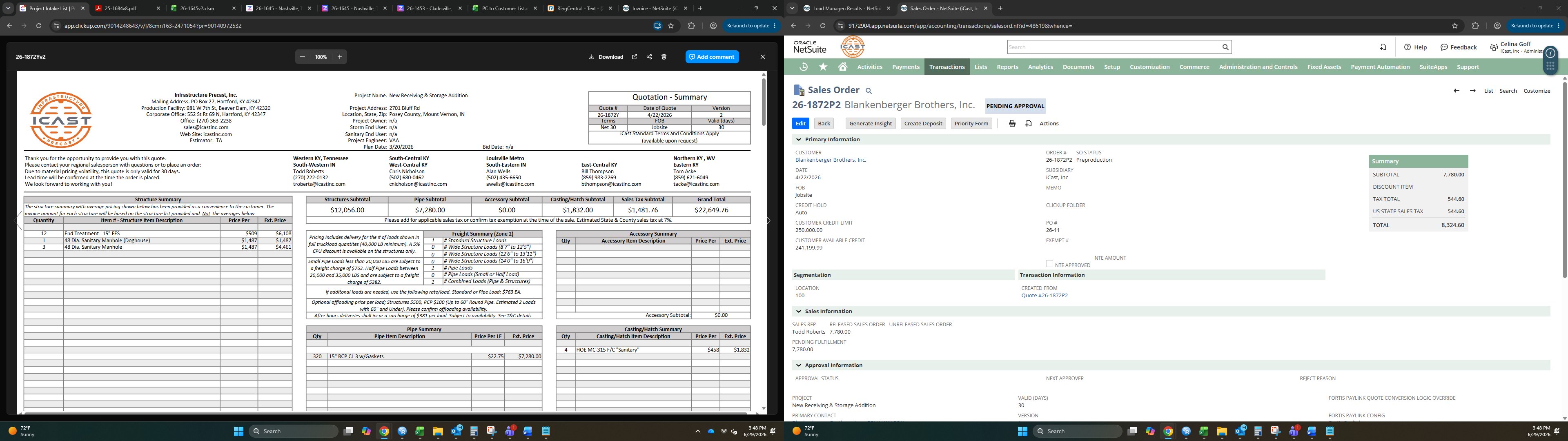Bookmark the NetSuite page with the star icon
1568x441 pixels.
point(1455,26)
